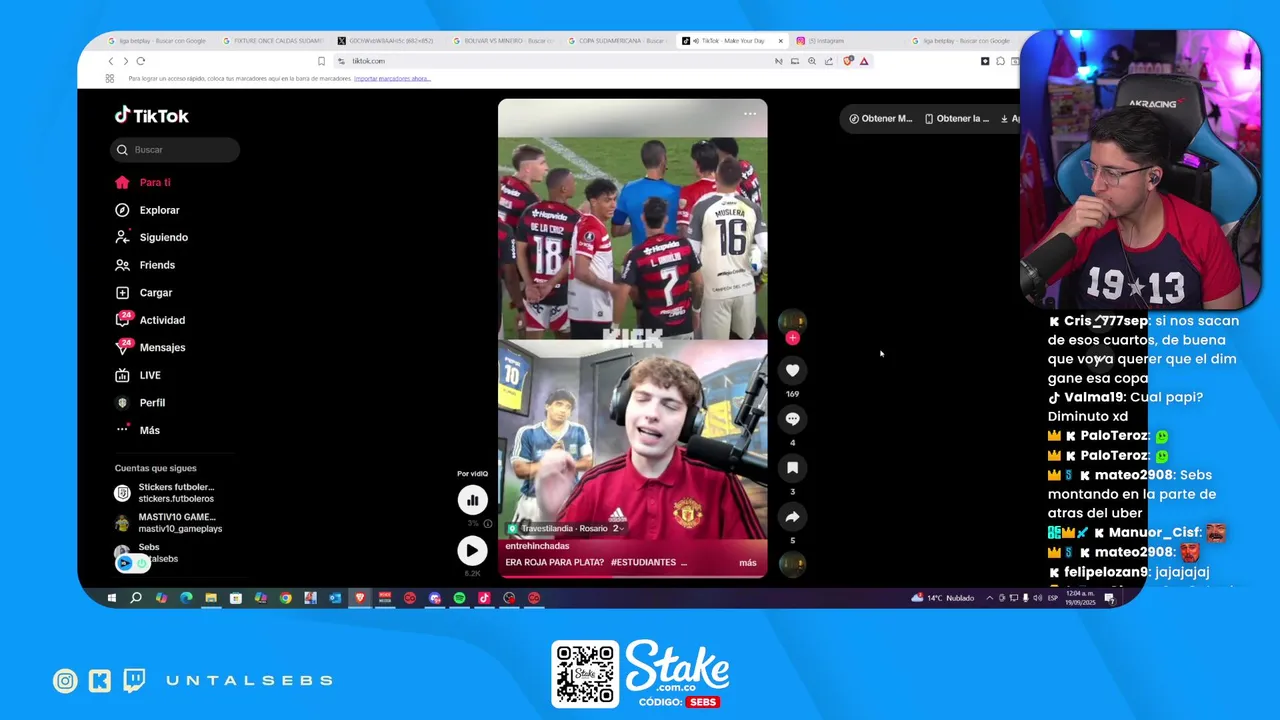
Task: Open Chrome from the taskbar
Action: [285, 598]
